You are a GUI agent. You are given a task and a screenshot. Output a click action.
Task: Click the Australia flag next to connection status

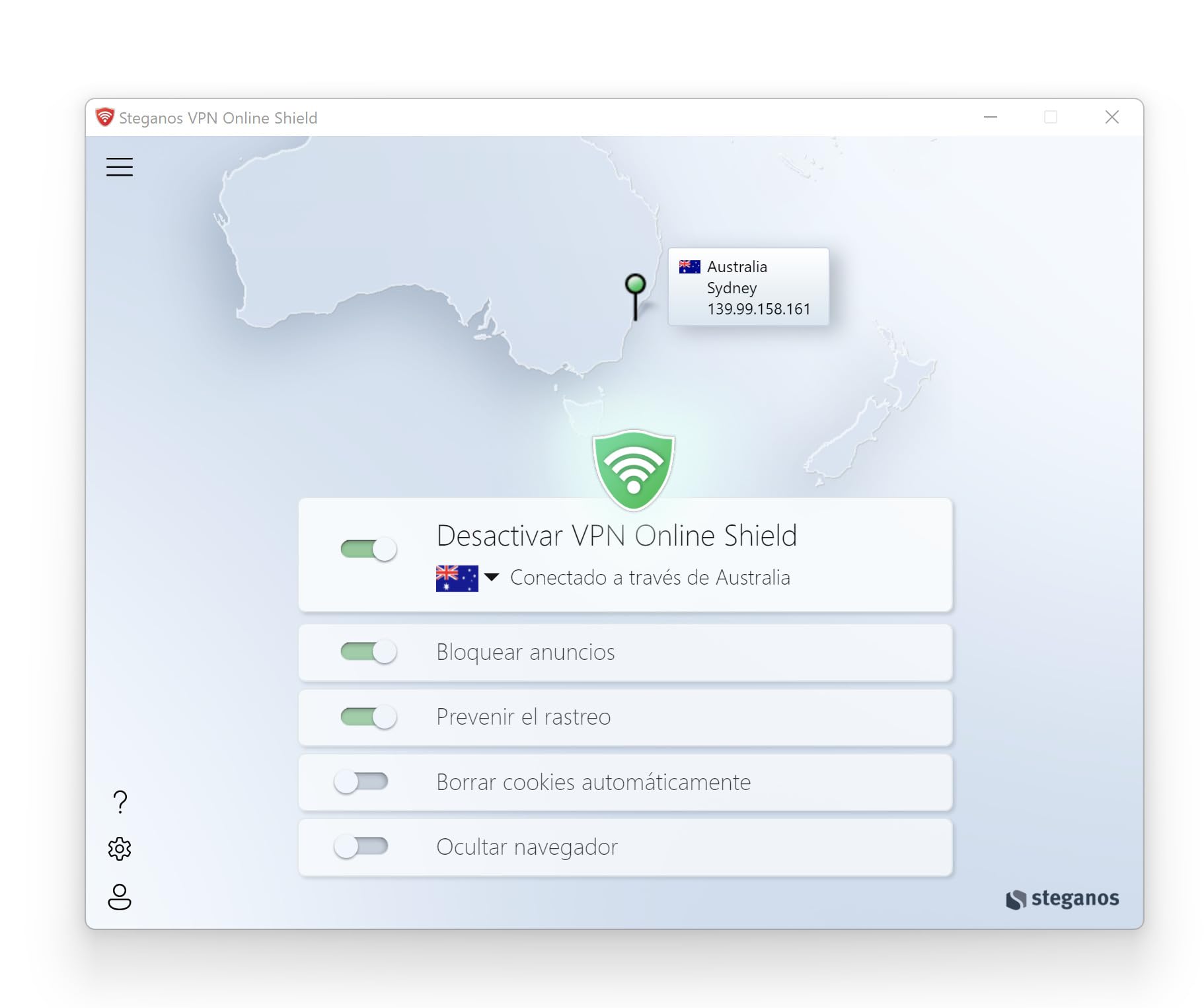click(x=457, y=578)
